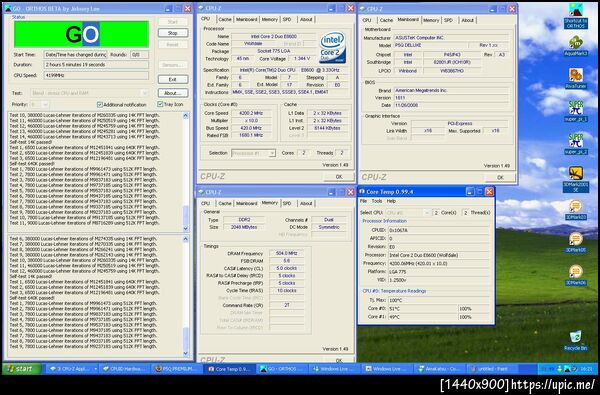Click the lower ORTHOS log scrollbar up arrow
This screenshot has height=395, width=600.
186,239
